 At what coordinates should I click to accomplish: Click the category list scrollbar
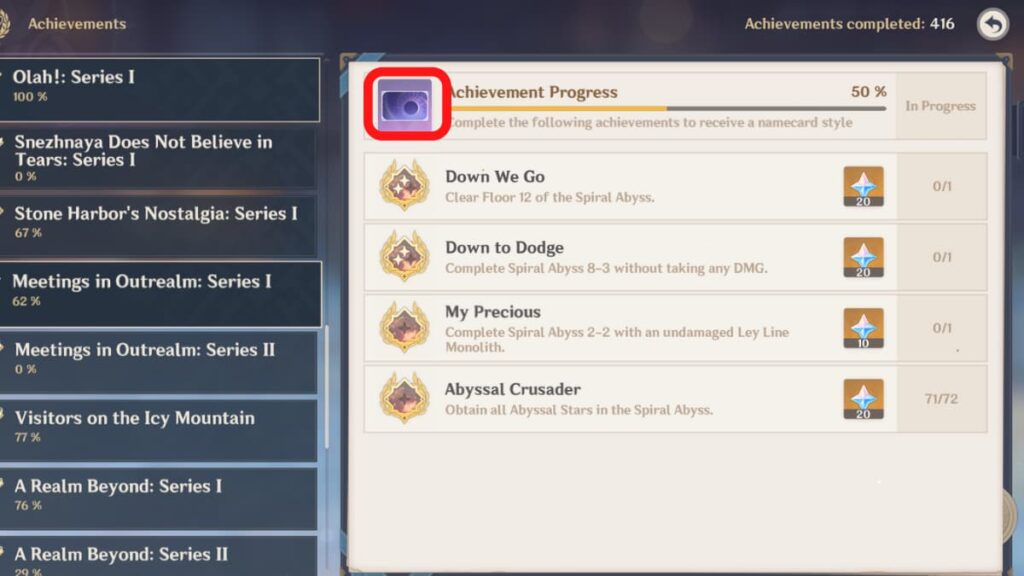(x=326, y=394)
